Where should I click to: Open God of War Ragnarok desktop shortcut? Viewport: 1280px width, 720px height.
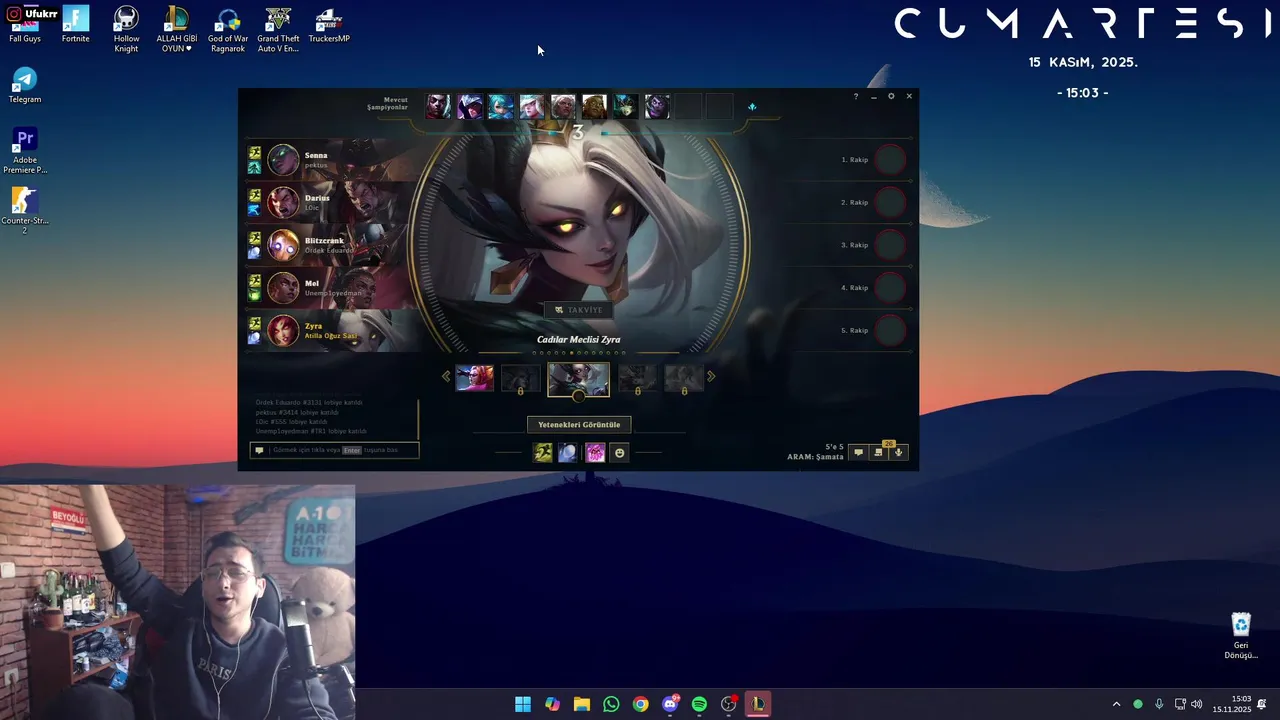click(x=227, y=29)
